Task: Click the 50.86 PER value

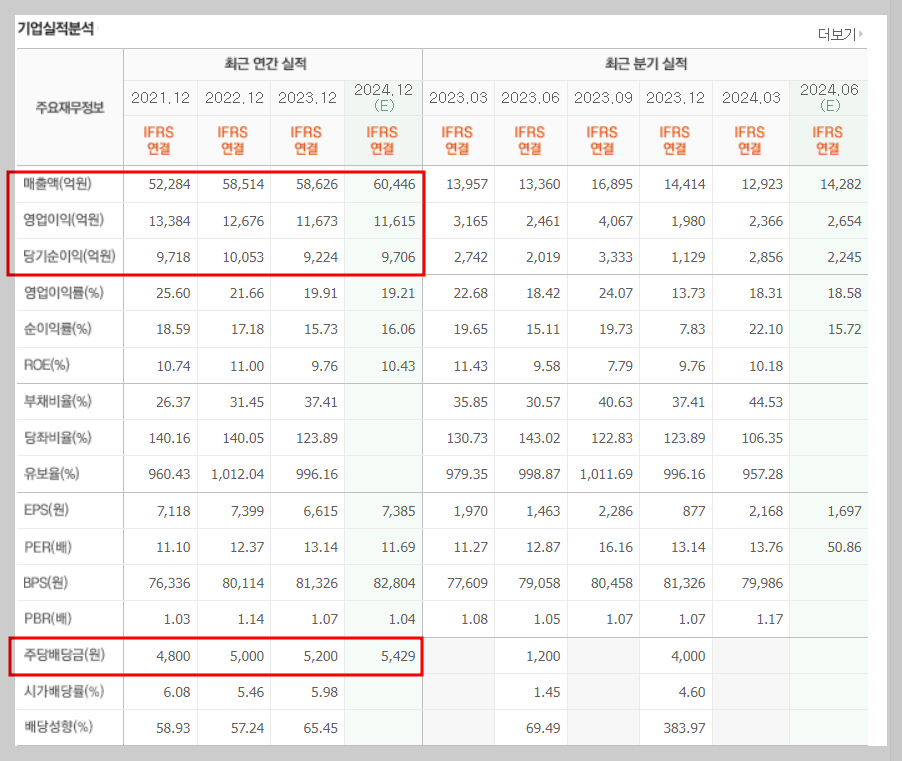Action: pyautogui.click(x=844, y=547)
